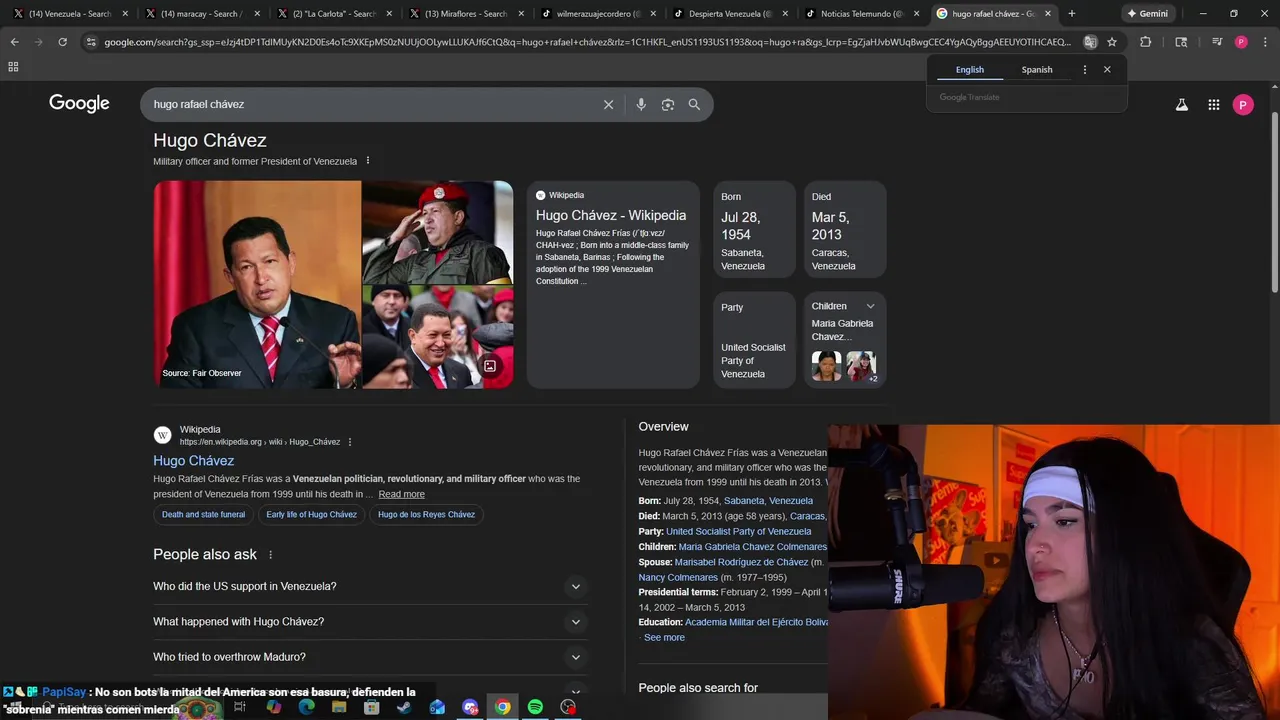Open the Born Jul 28, 1954 card
Image resolution: width=1280 pixels, height=720 pixels.
(754, 229)
